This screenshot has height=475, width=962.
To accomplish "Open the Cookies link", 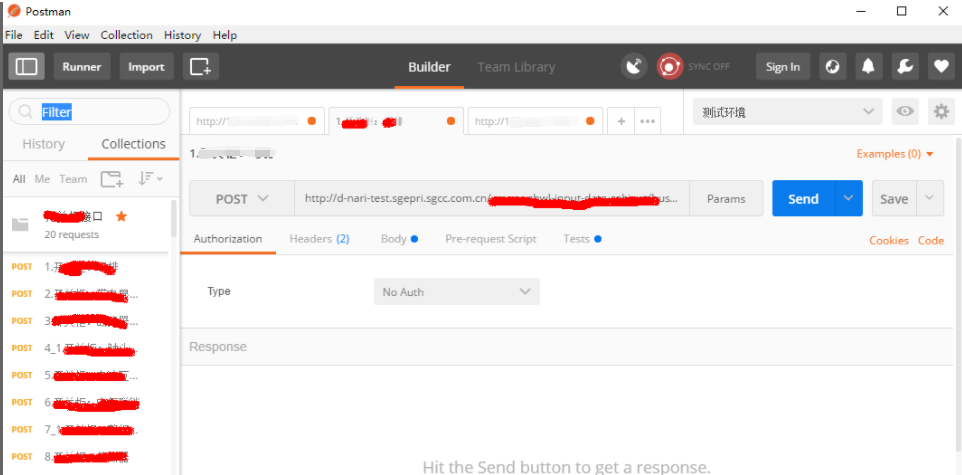I will tap(888, 241).
